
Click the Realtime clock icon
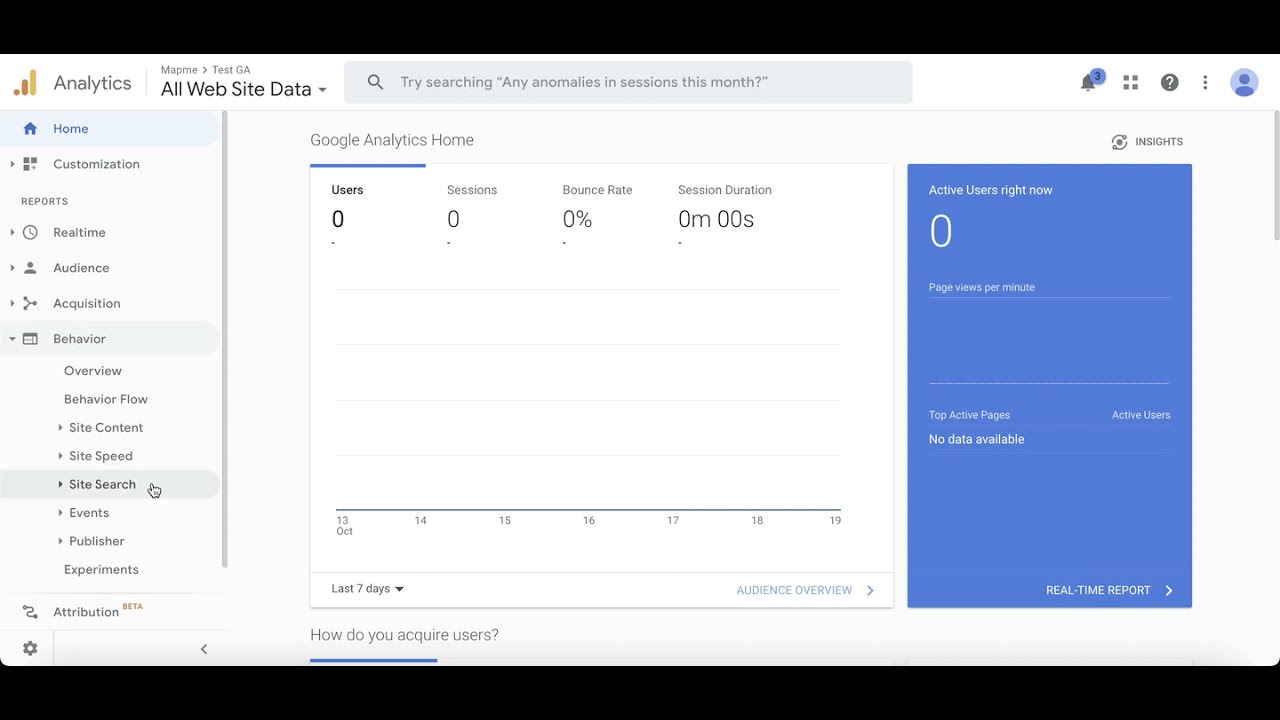click(30, 232)
